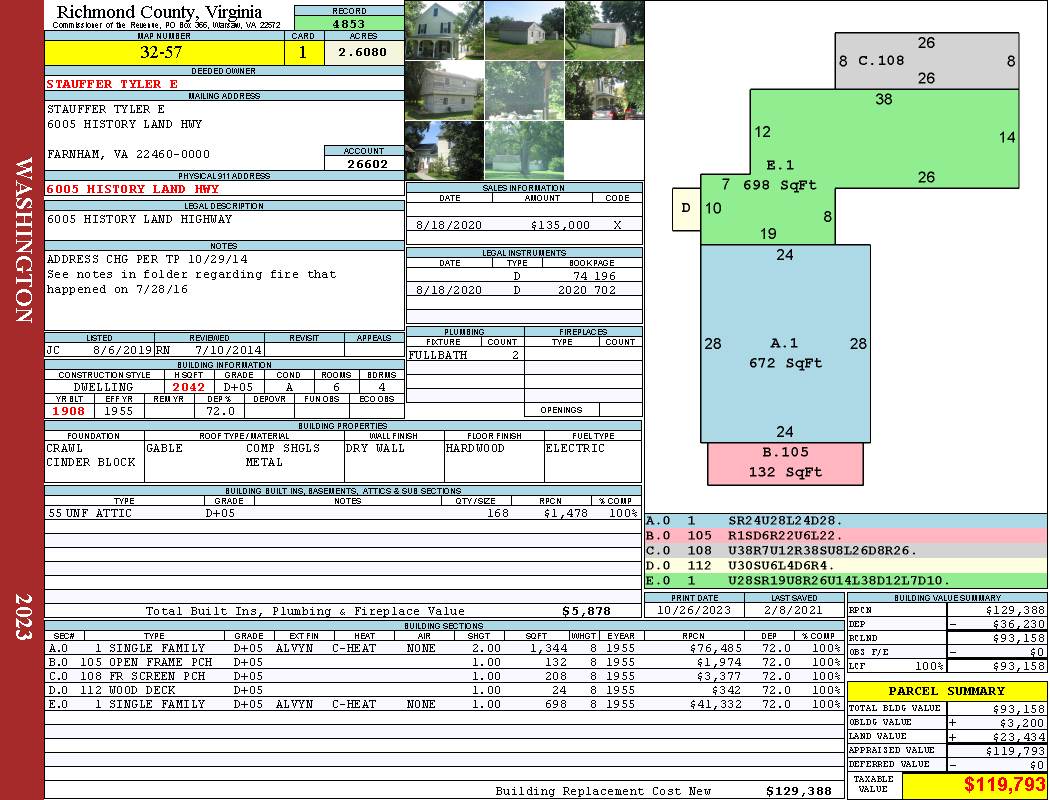The width and height of the screenshot is (1050, 800).
Task: Click the map number 32-57 field
Action: tap(164, 53)
